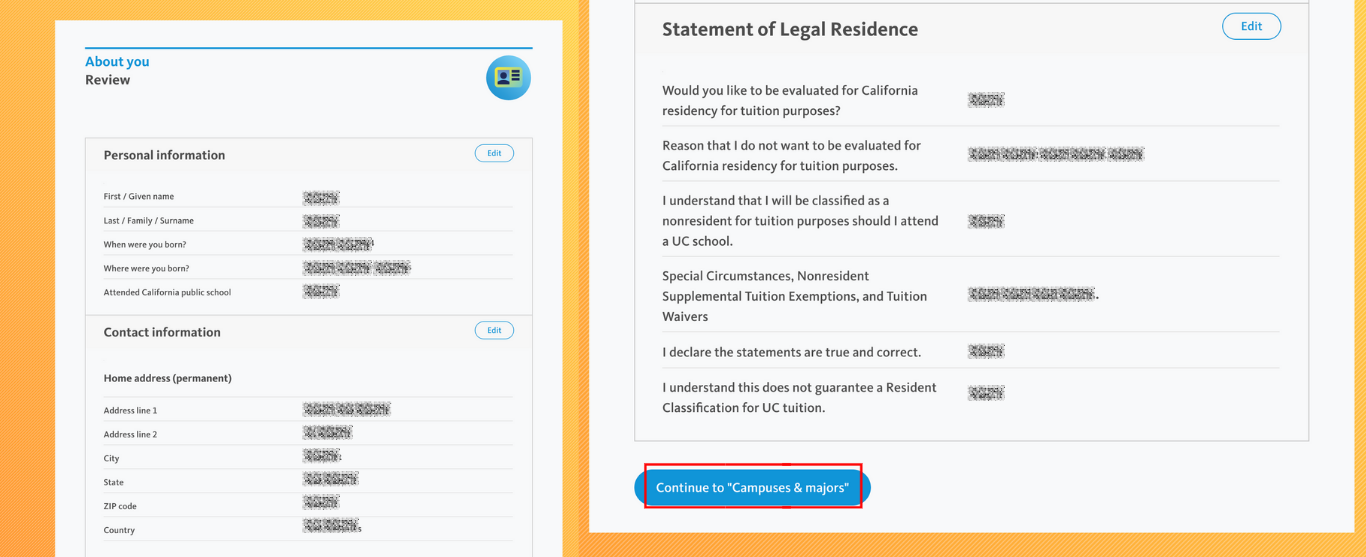Click "Attended California public school" label
The width and height of the screenshot is (1366, 557).
click(x=167, y=293)
